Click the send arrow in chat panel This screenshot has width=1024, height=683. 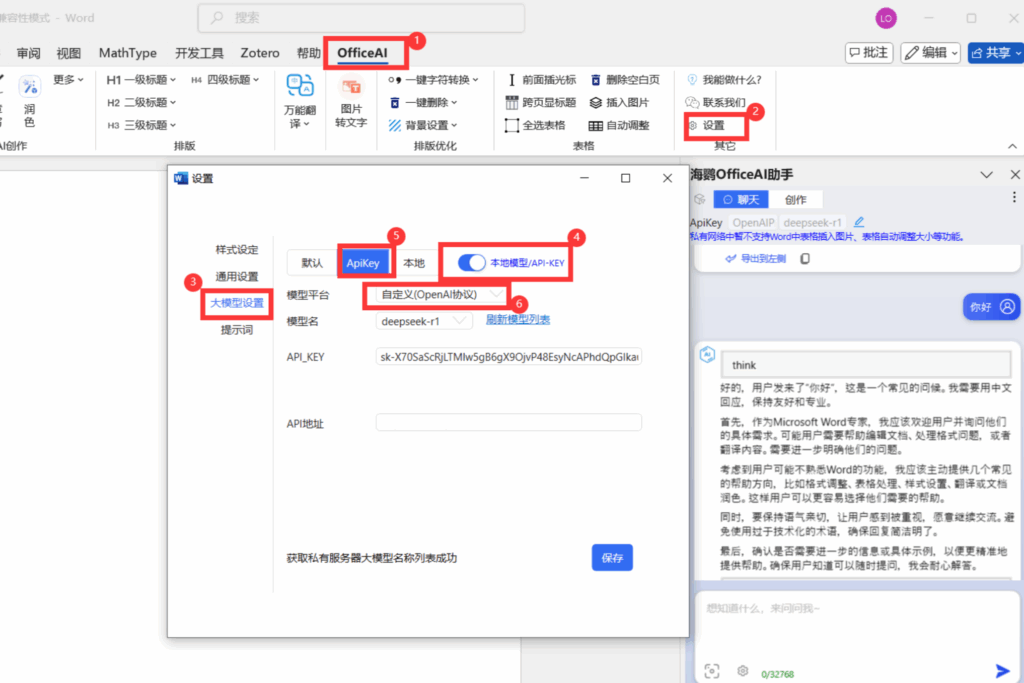point(1002,671)
